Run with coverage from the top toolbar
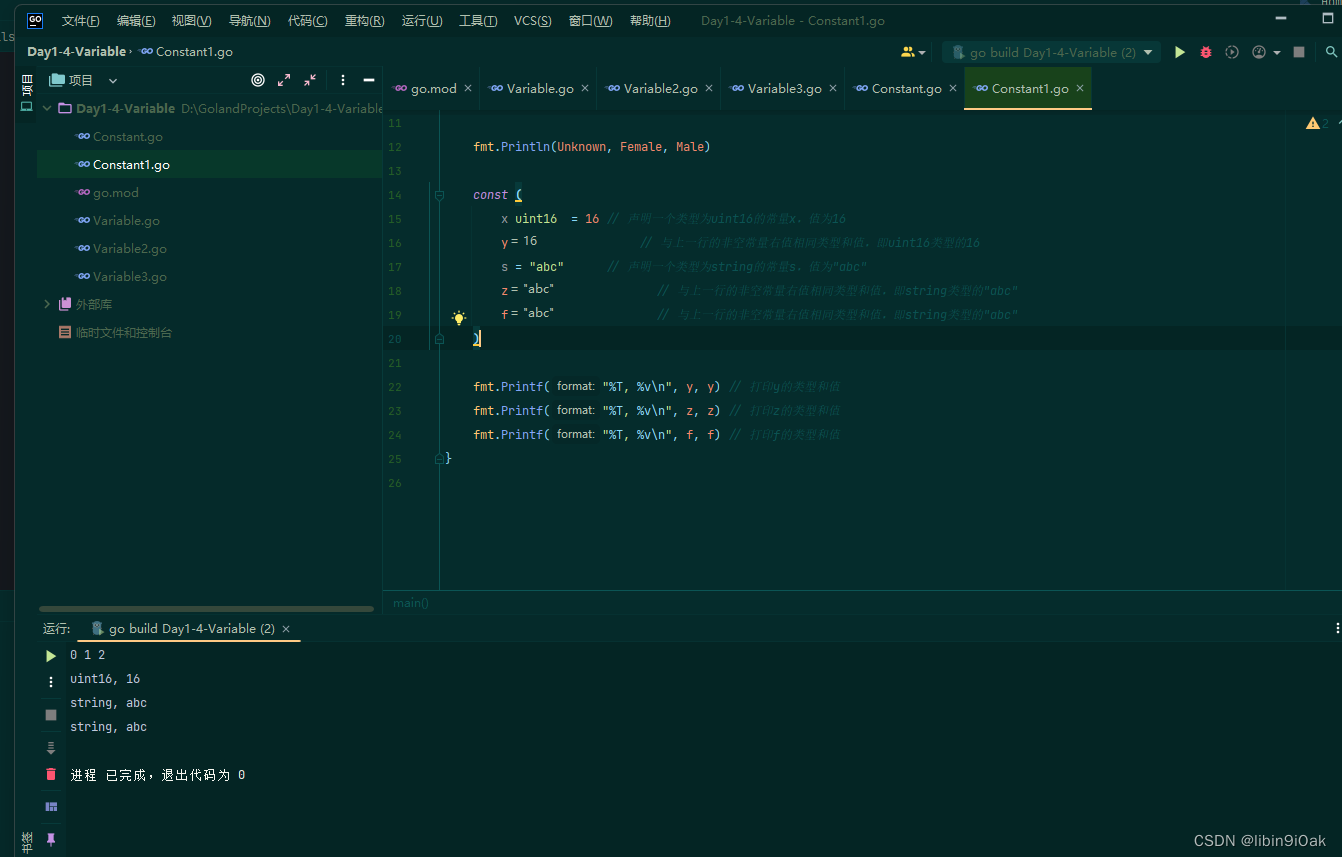Screen dimensions: 1342x857 pyautogui.click(x=1232, y=52)
